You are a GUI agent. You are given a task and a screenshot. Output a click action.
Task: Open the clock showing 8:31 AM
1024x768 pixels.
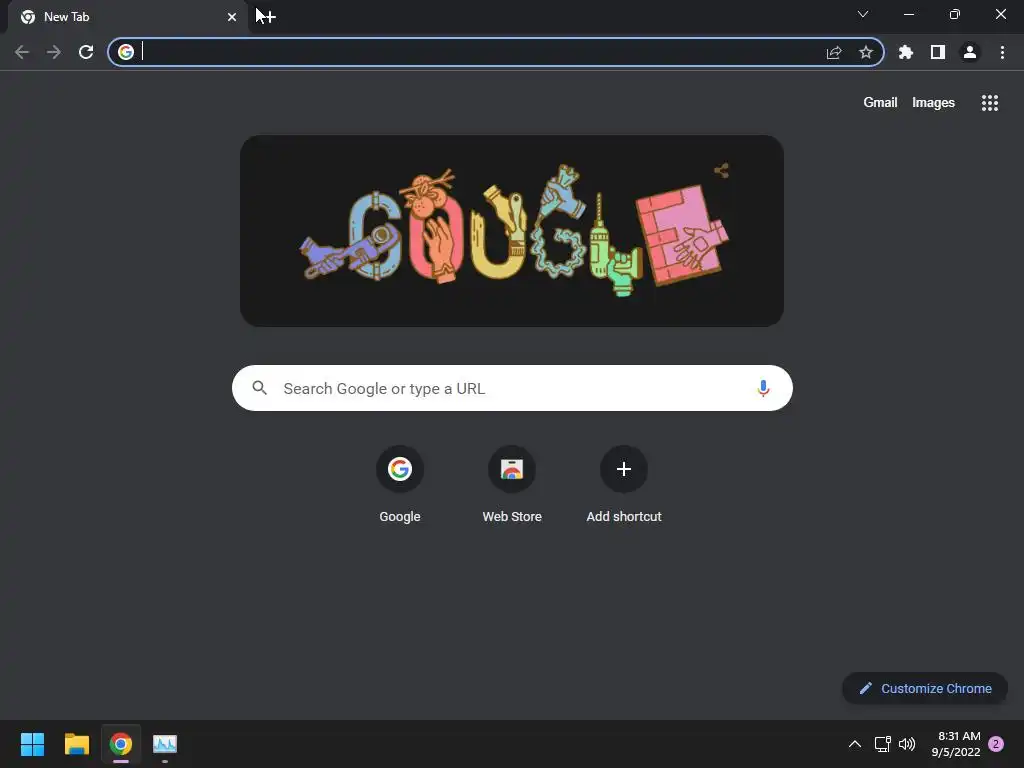[x=956, y=744]
